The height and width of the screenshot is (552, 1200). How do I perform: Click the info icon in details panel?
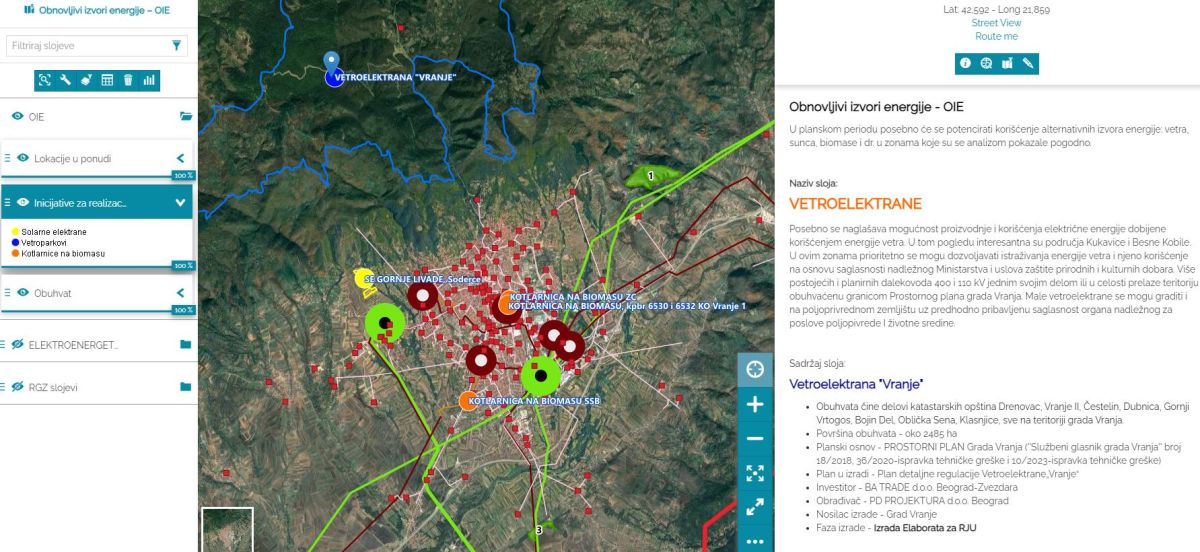(965, 63)
